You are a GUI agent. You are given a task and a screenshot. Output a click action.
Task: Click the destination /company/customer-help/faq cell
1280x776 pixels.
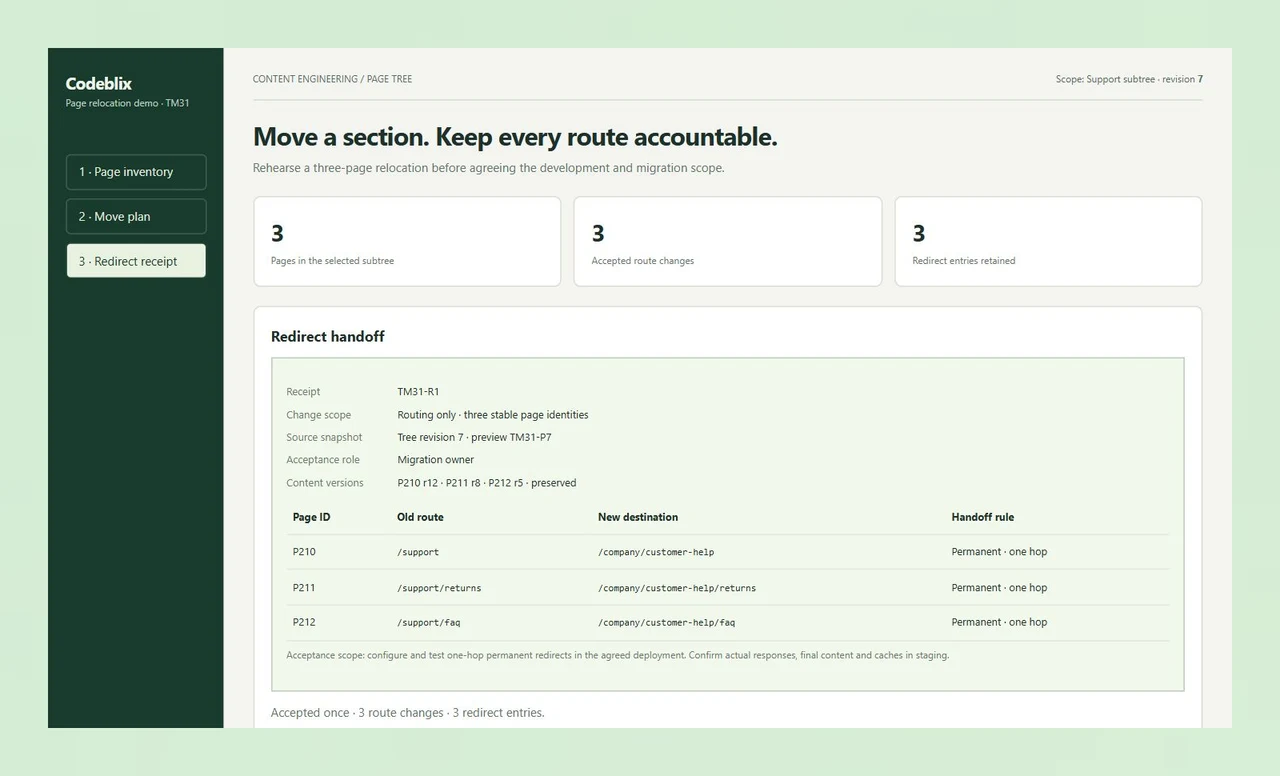666,622
